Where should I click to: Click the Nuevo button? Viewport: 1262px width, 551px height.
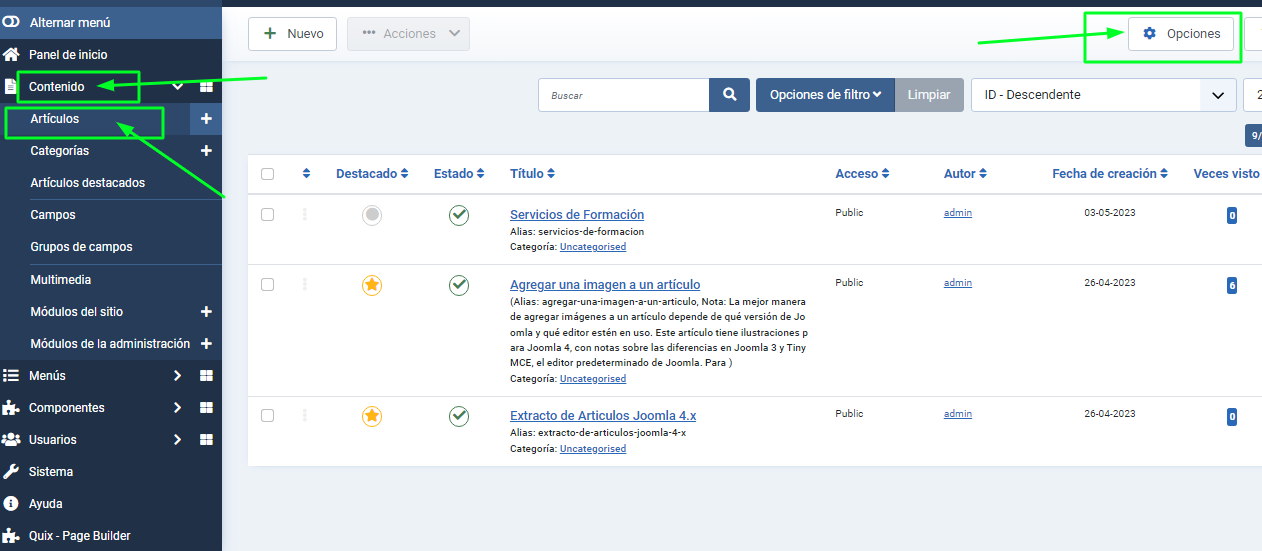(x=293, y=34)
